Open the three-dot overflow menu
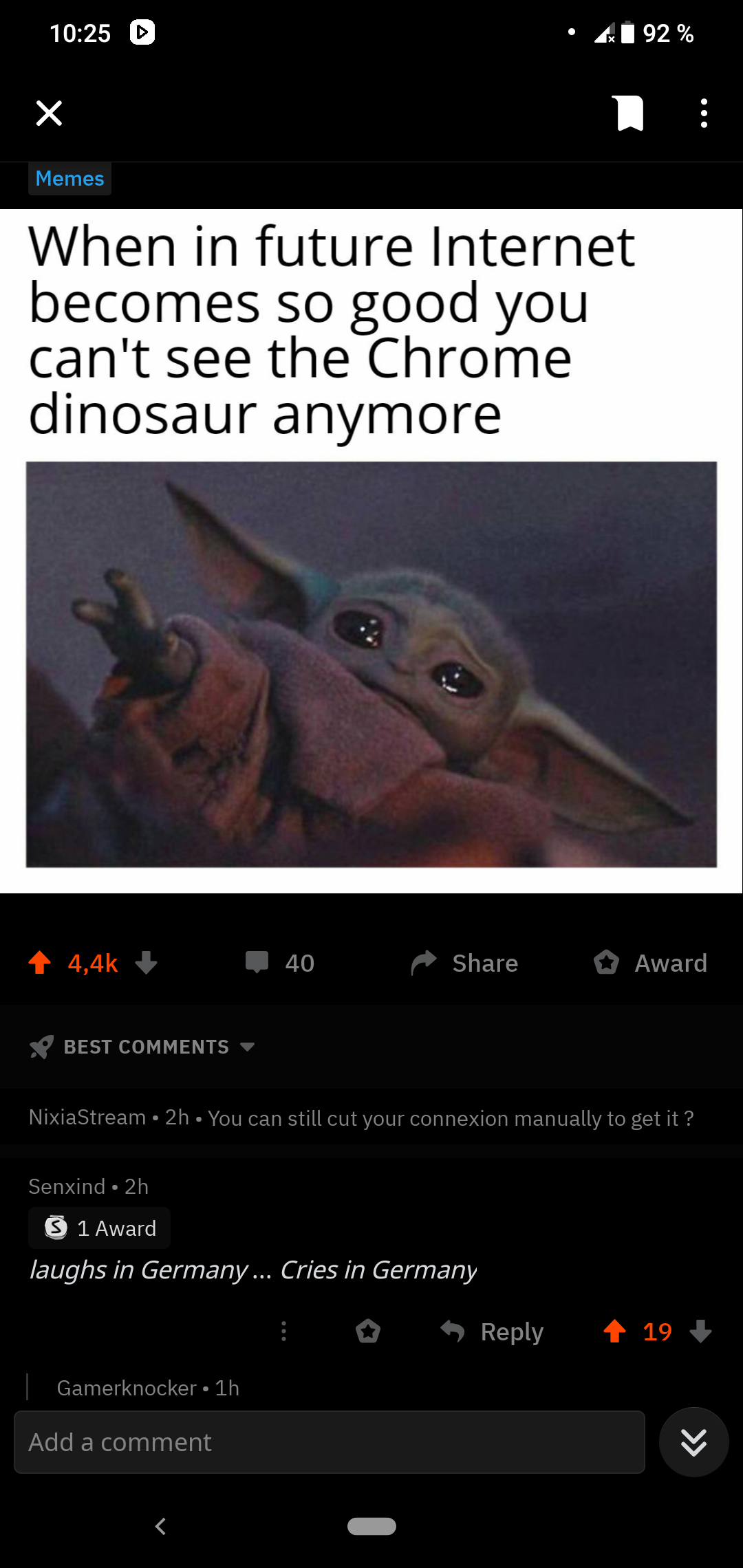 704,113
